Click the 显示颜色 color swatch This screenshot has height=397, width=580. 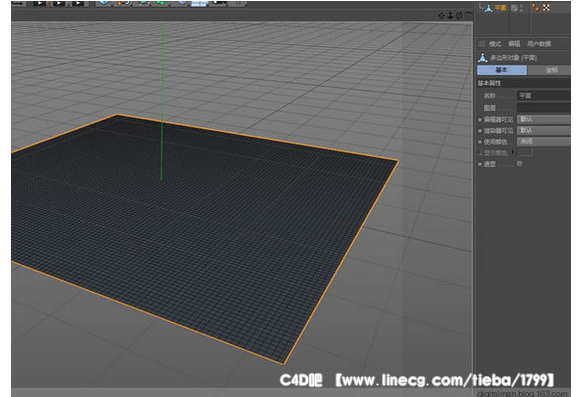click(x=524, y=152)
